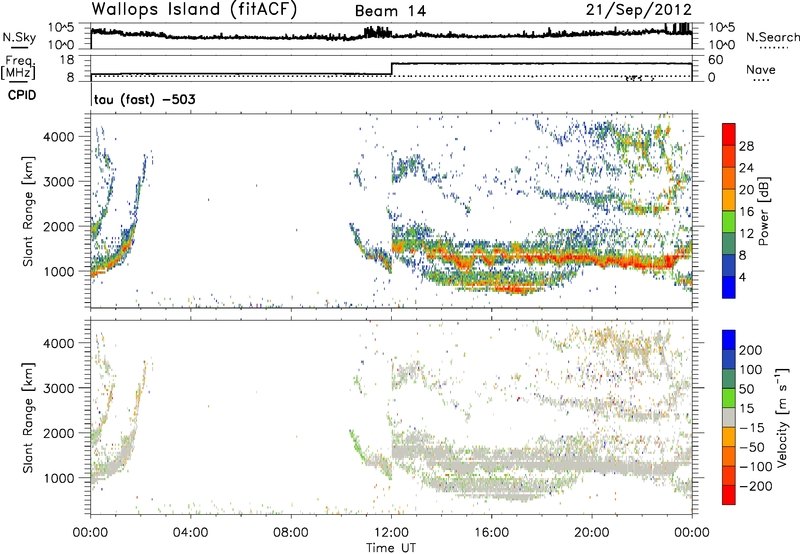Click the "3000" tick of the power panel
Viewport: 800px width, 554px height.
[59, 182]
